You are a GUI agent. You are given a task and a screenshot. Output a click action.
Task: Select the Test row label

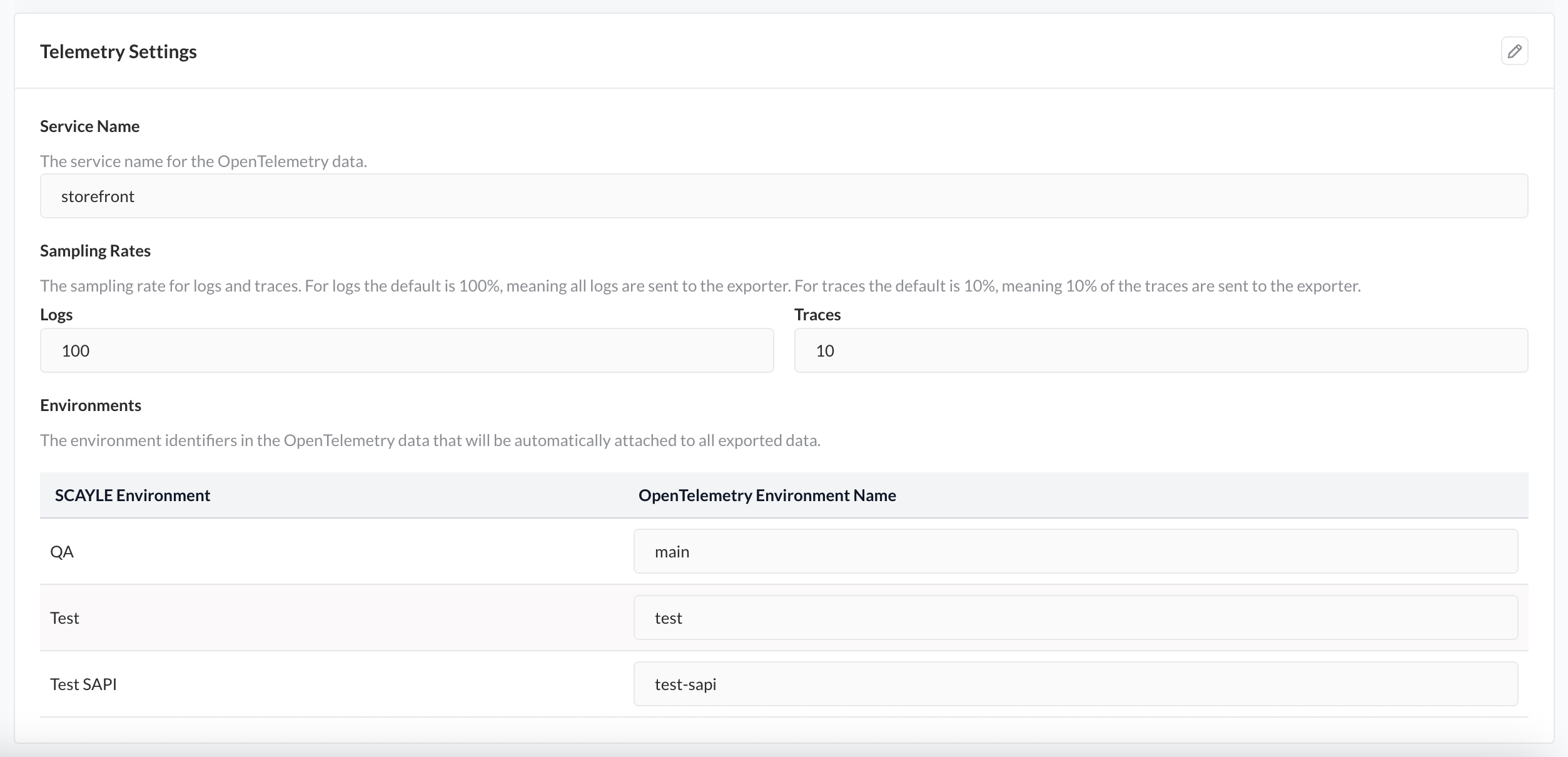64,618
